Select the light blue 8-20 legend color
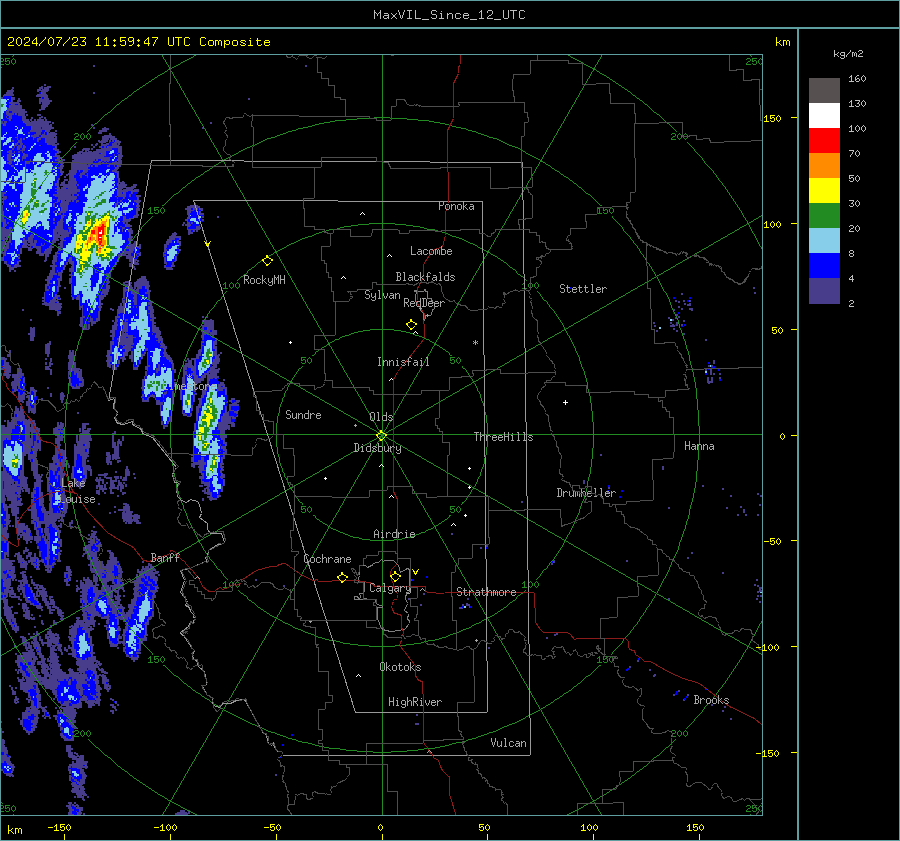The height and width of the screenshot is (841, 900). coord(824,241)
